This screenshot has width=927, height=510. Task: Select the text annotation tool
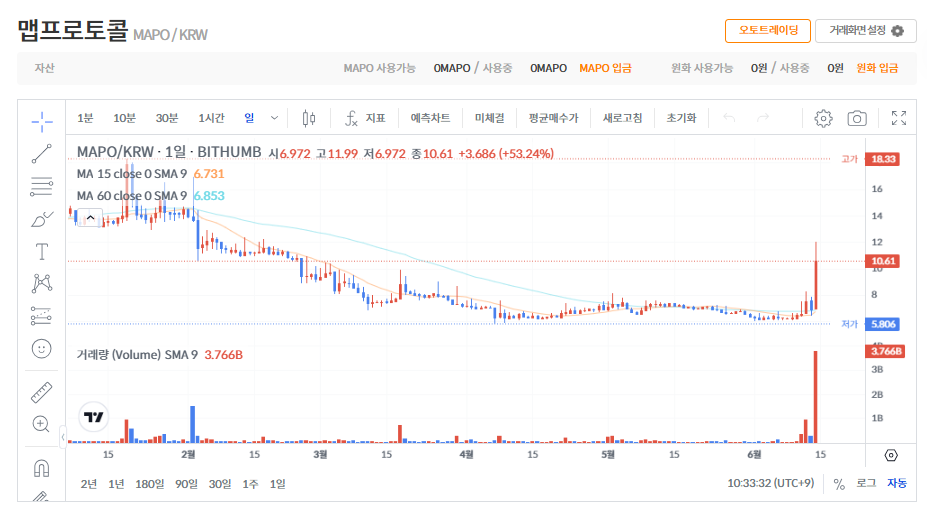coord(41,252)
